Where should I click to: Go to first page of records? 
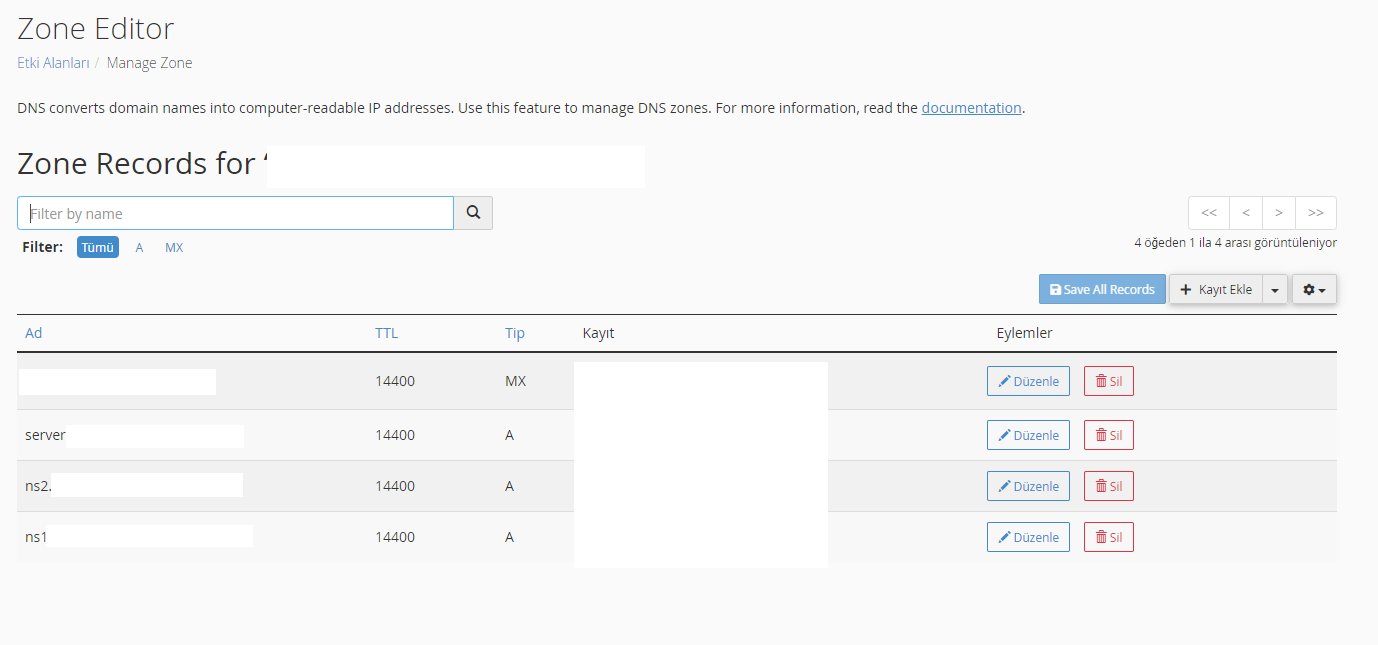pos(1209,213)
